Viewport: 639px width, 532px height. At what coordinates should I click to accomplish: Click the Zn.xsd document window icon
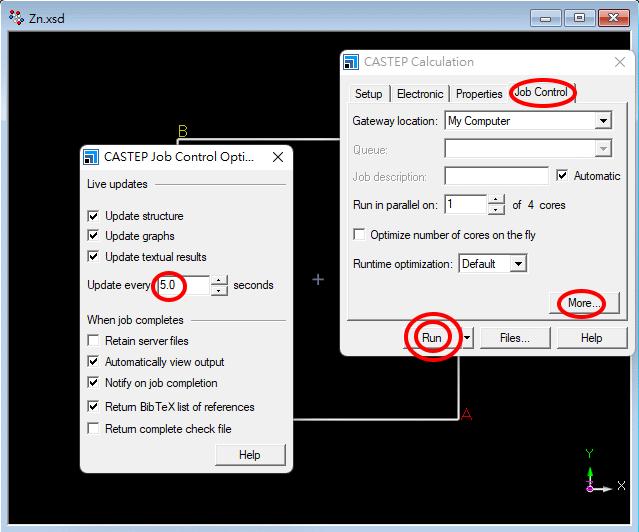(x=16, y=17)
